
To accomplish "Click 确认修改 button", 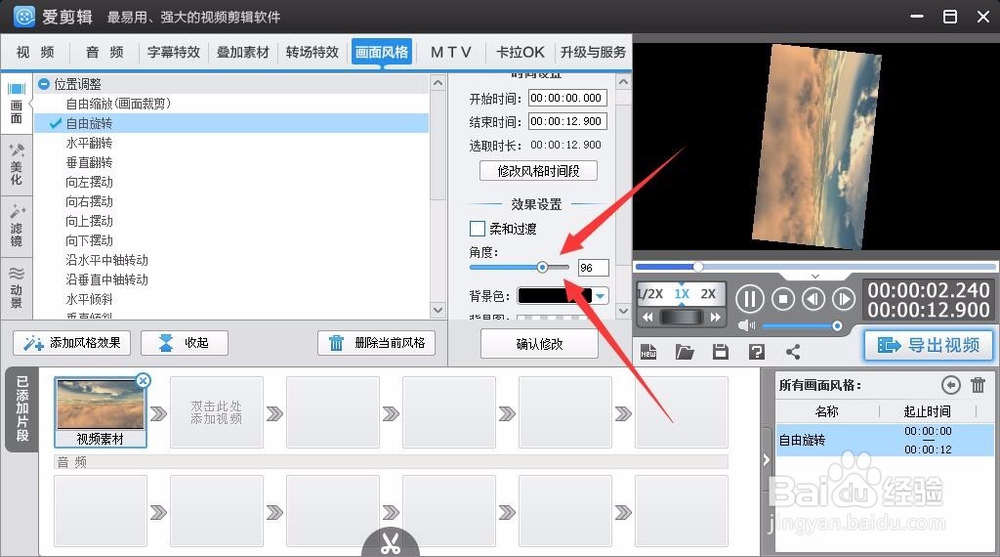I will 540,345.
